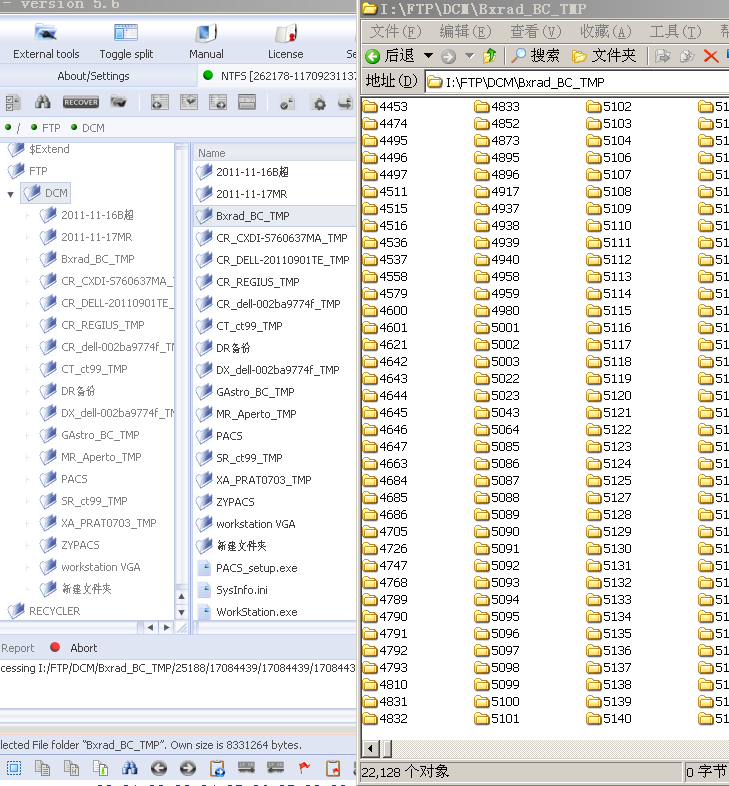Click the first copy-documents icon in bottom toolbar
The width and height of the screenshot is (729, 786).
[43, 768]
